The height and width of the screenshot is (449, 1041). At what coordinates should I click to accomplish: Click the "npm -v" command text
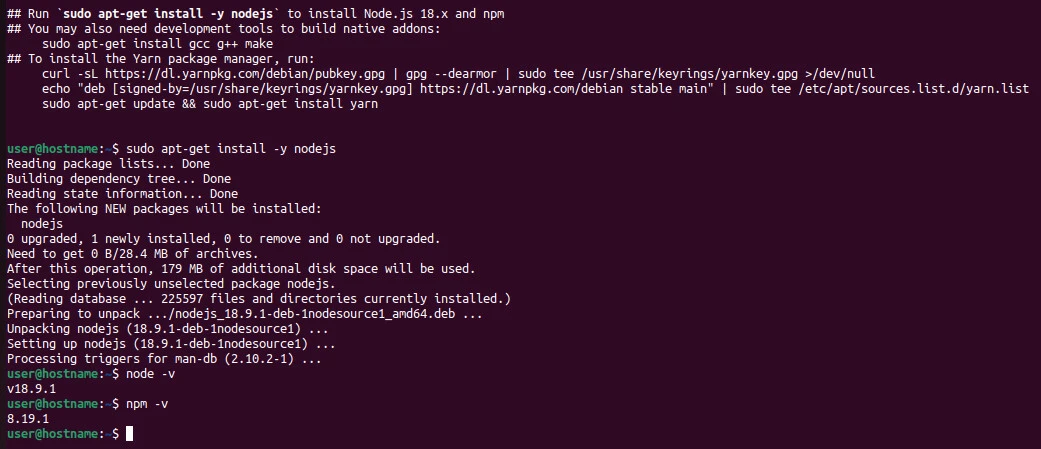click(x=147, y=404)
